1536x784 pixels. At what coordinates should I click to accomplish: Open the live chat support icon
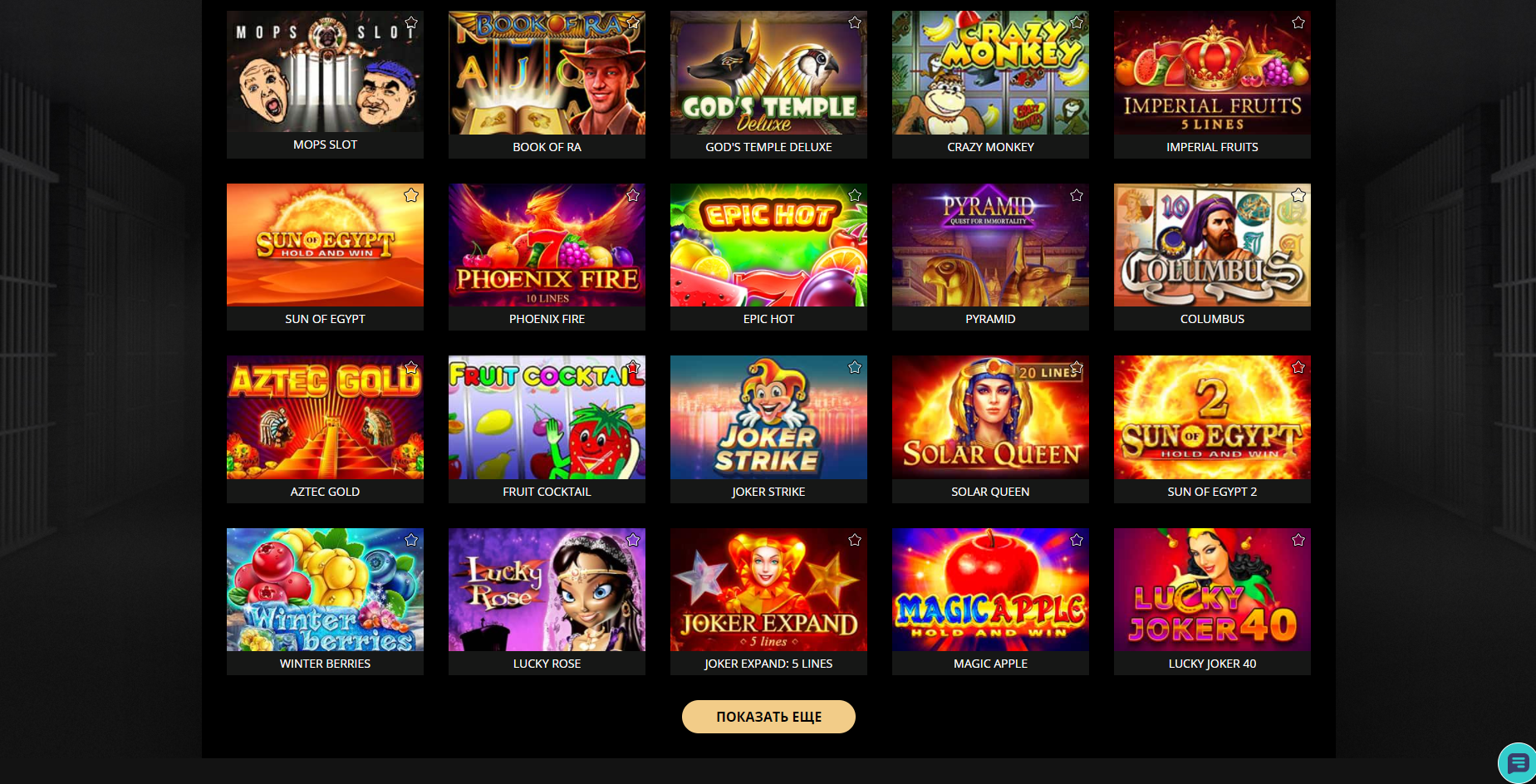[x=1519, y=762]
